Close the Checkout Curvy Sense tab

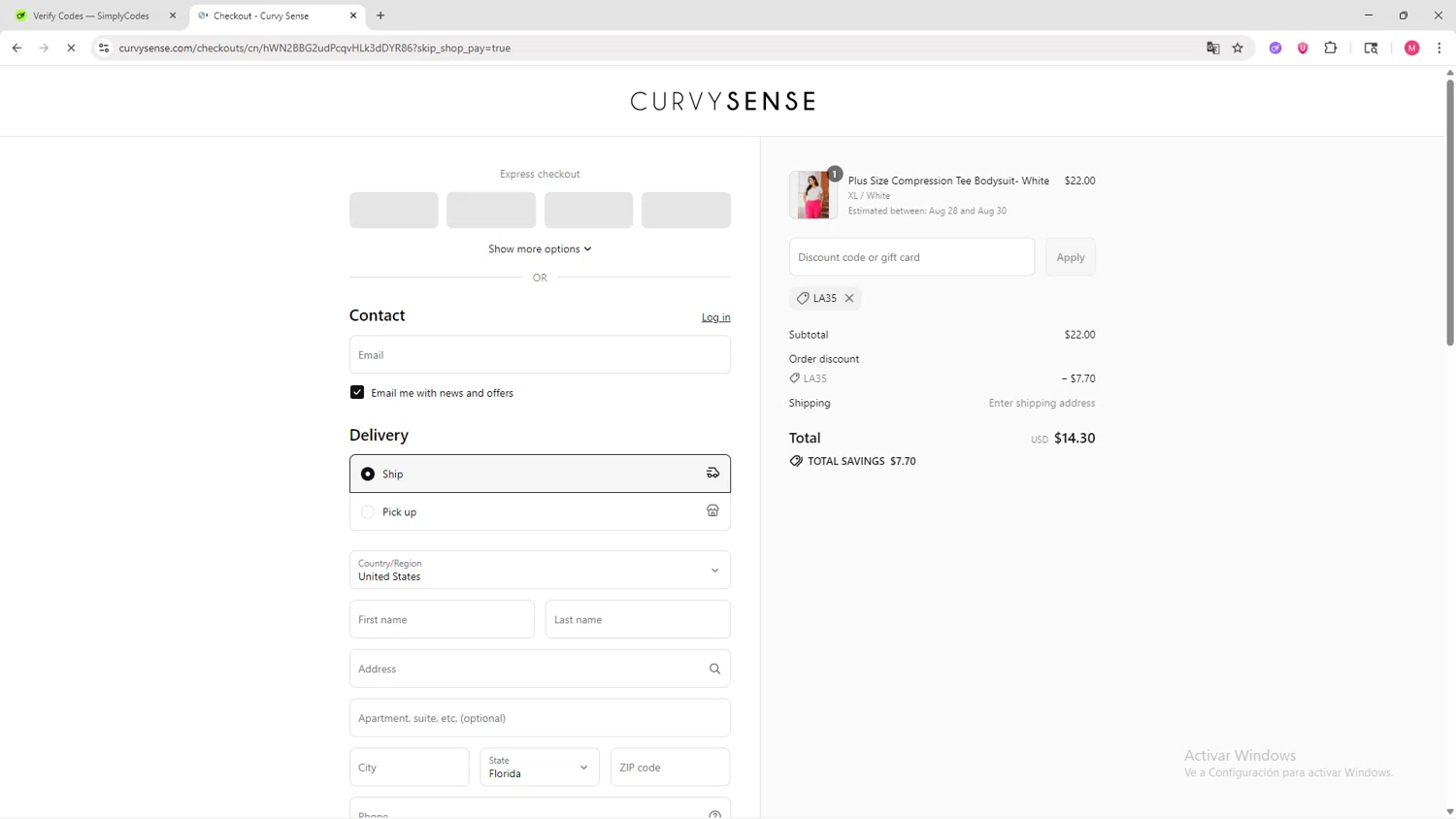pyautogui.click(x=353, y=16)
